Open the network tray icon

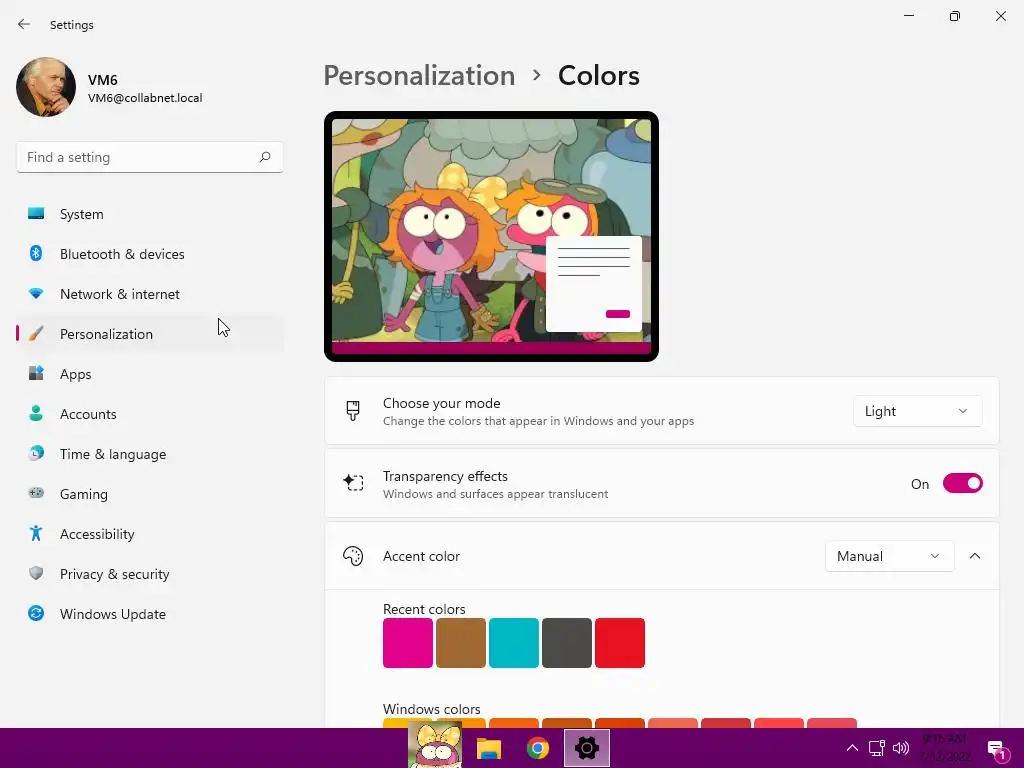[x=876, y=748]
